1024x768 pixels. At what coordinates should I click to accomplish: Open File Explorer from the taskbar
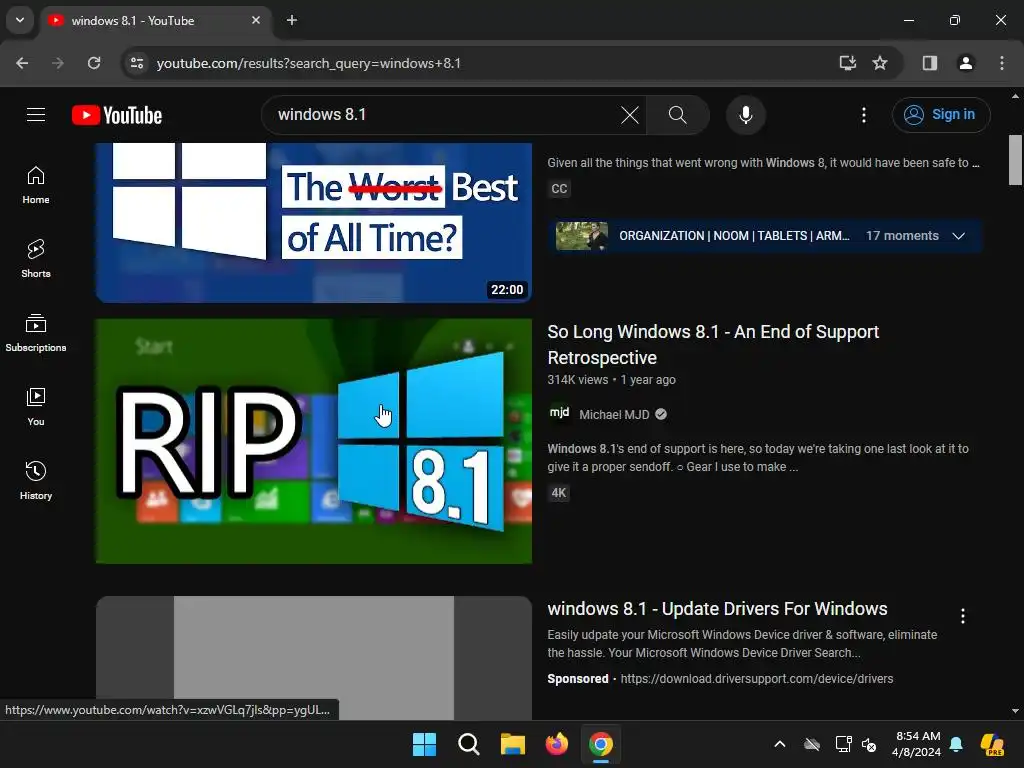[513, 744]
